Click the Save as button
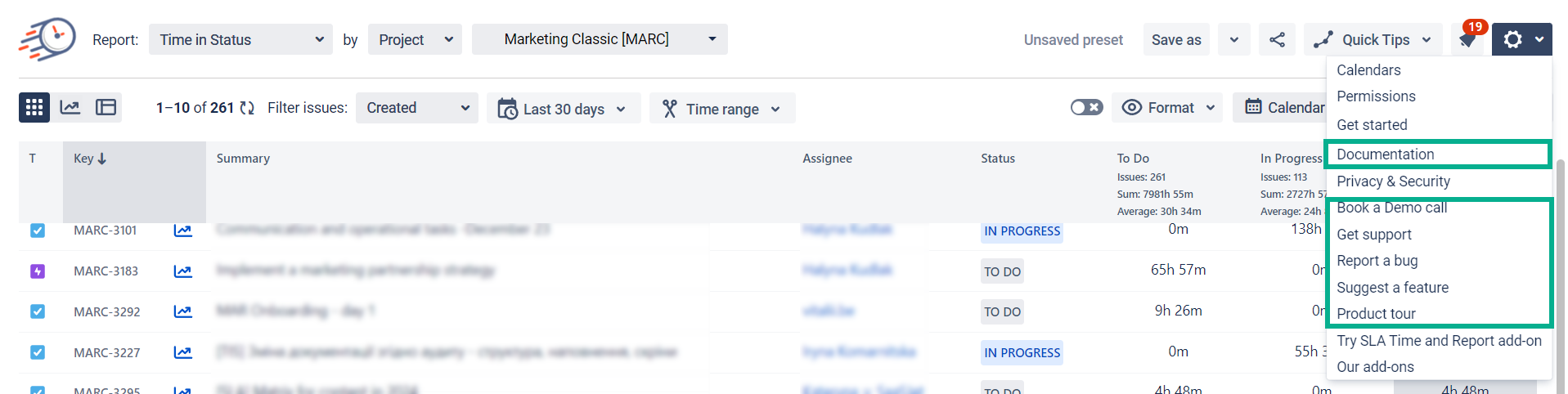1568x394 pixels. 1175,39
